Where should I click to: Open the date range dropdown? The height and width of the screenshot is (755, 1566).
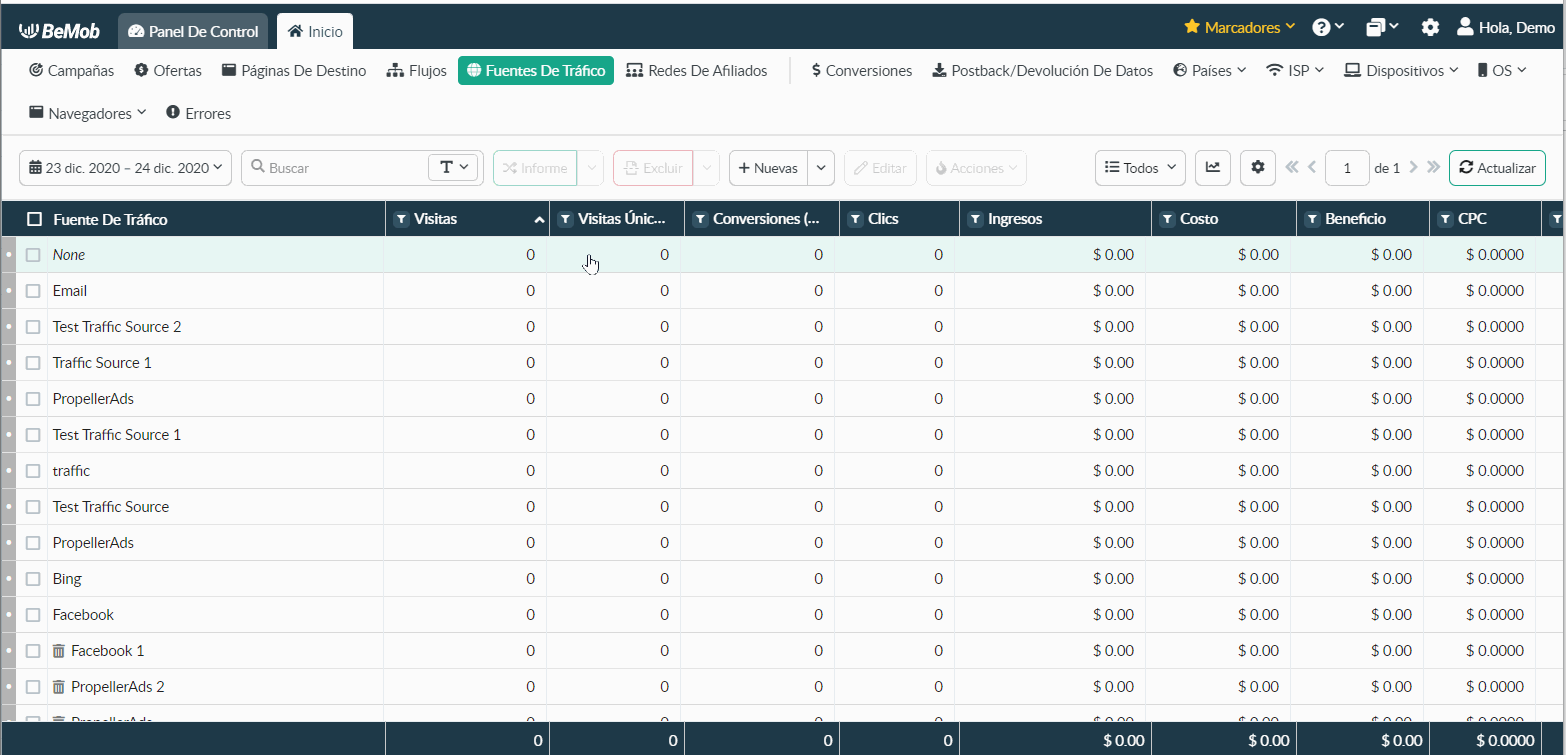[x=126, y=168]
